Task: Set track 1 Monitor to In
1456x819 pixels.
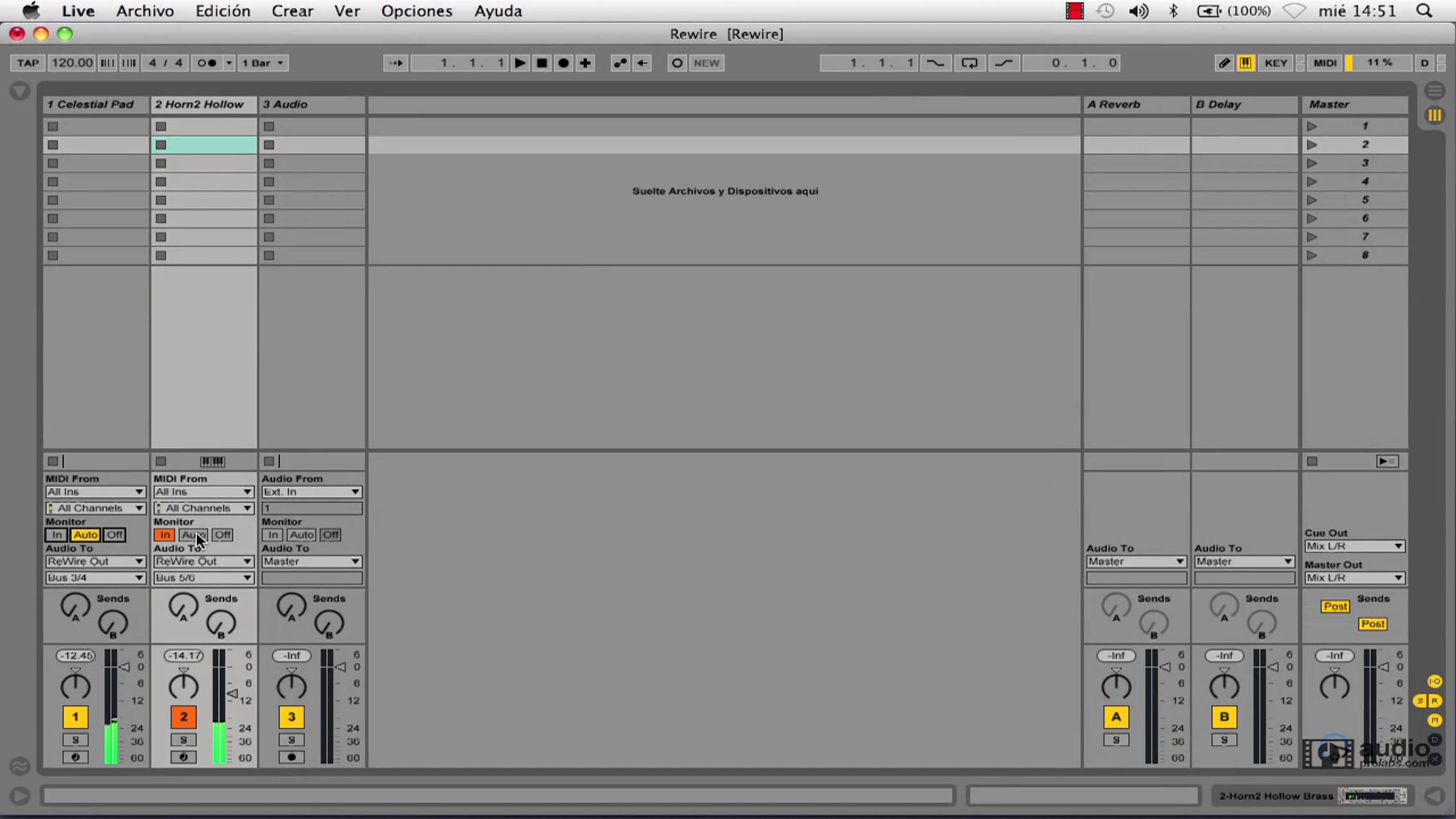Action: click(x=56, y=534)
